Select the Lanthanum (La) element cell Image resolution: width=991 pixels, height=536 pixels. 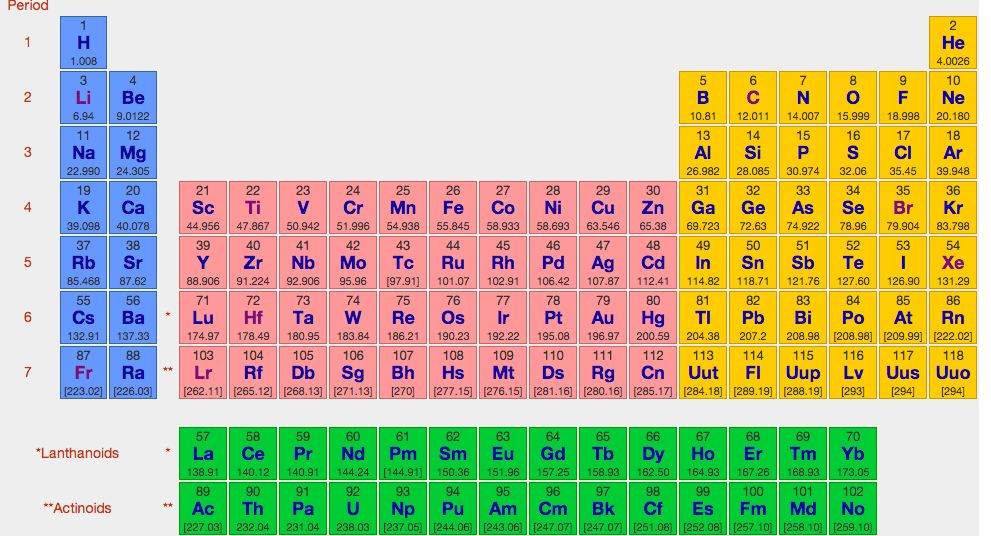[203, 453]
